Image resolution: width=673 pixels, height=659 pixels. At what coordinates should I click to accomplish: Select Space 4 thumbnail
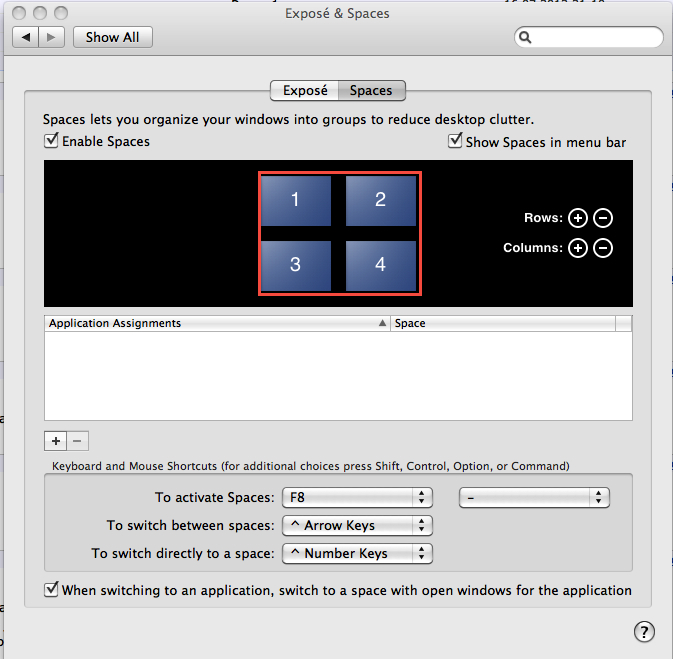click(x=381, y=265)
